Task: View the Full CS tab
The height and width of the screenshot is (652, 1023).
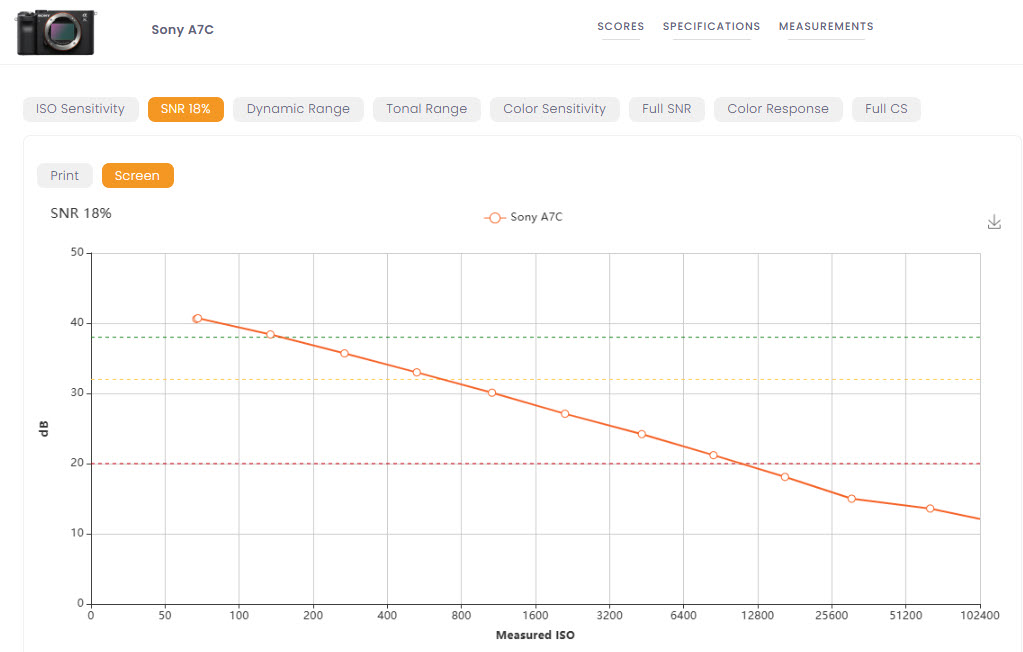Action: click(886, 109)
